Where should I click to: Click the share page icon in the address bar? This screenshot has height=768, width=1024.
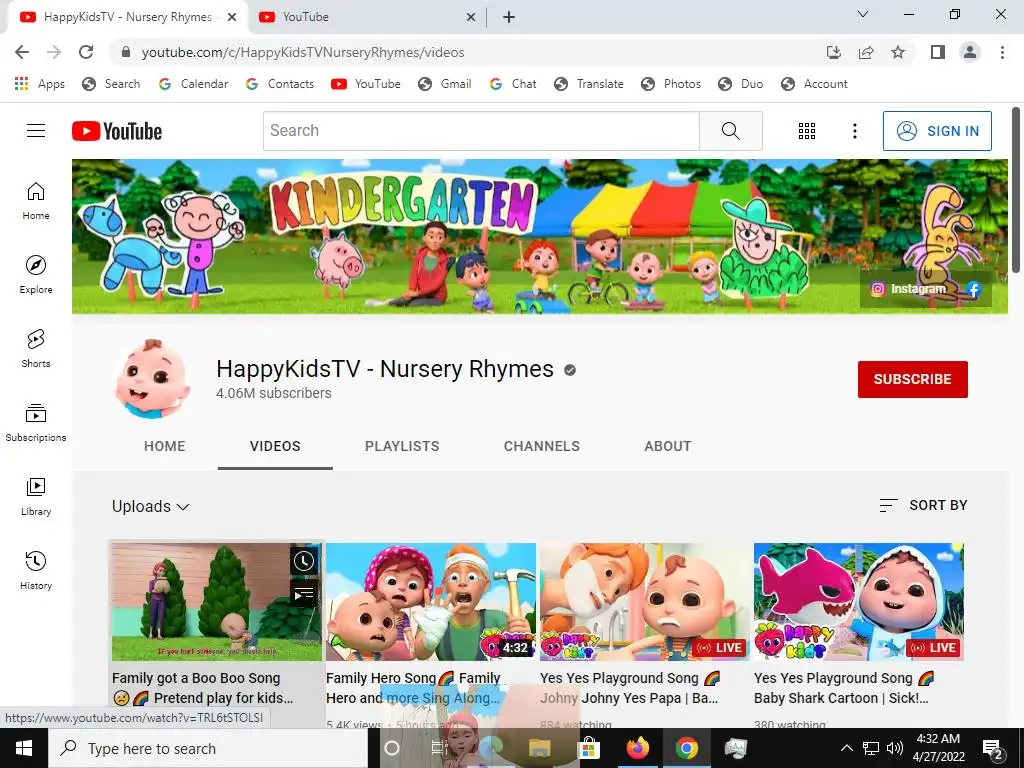866,52
